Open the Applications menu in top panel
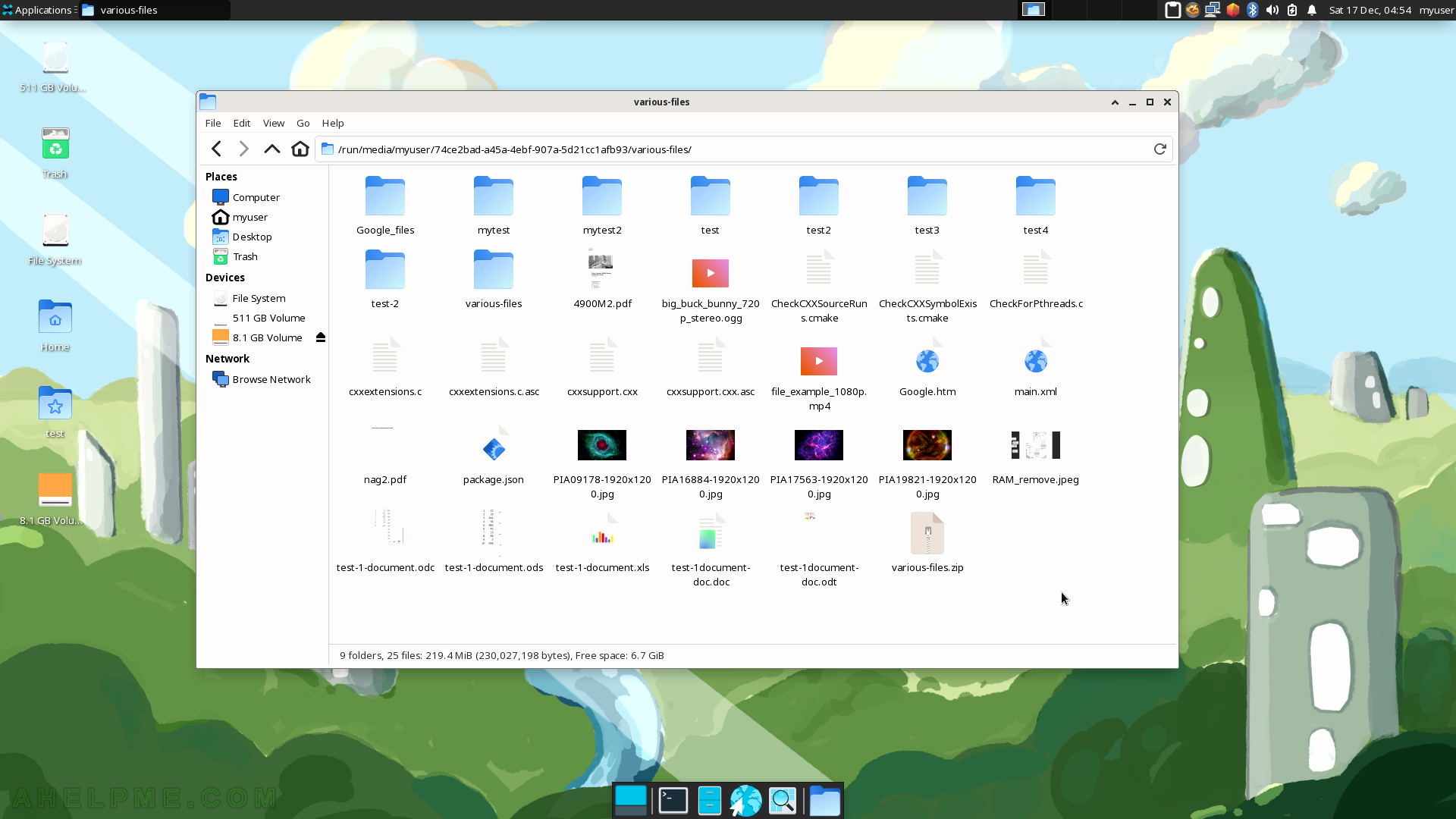This screenshot has height=819, width=1456. tap(38, 10)
